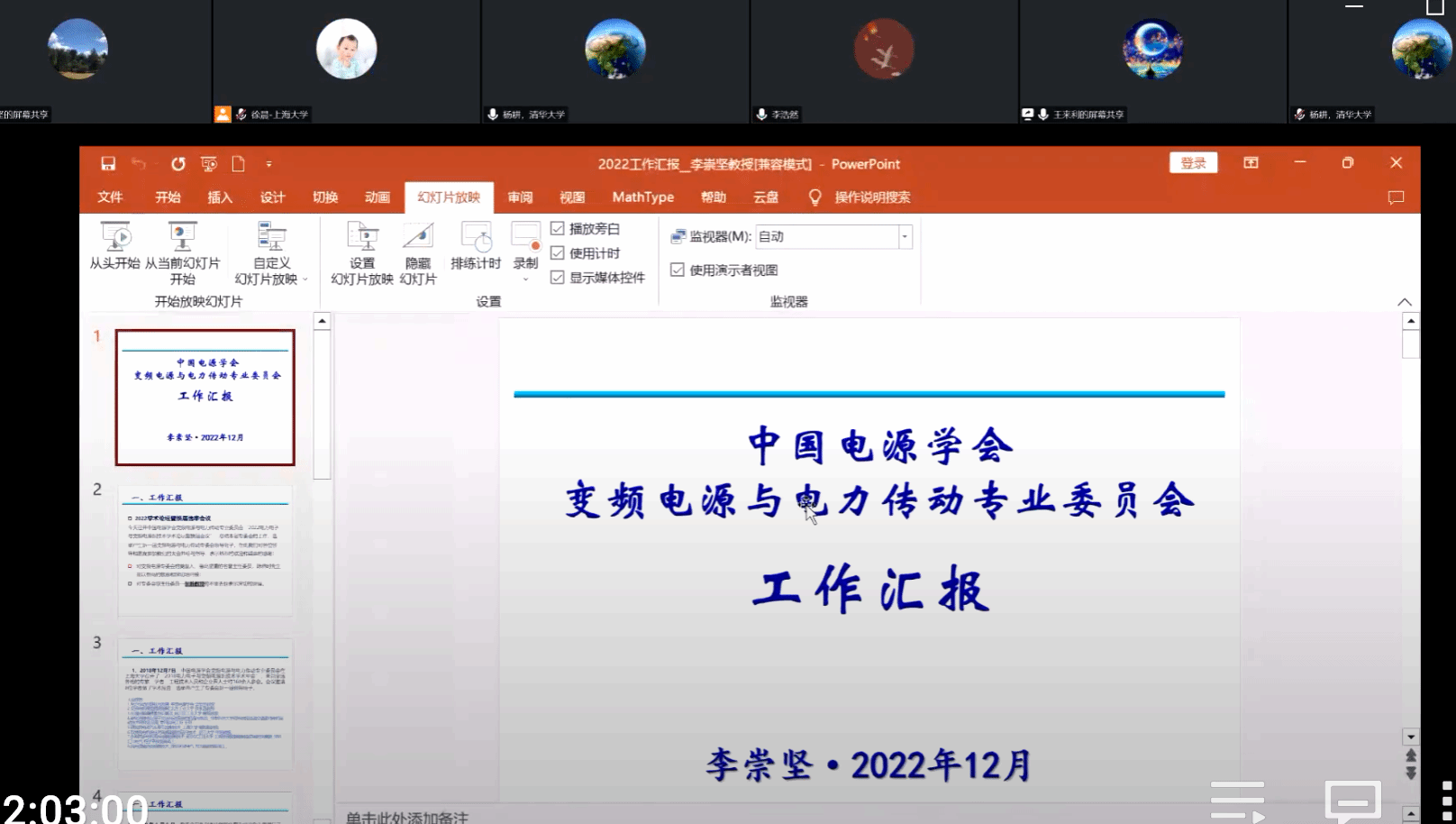
Task: Open the Design (设计) tab
Action: 272,197
